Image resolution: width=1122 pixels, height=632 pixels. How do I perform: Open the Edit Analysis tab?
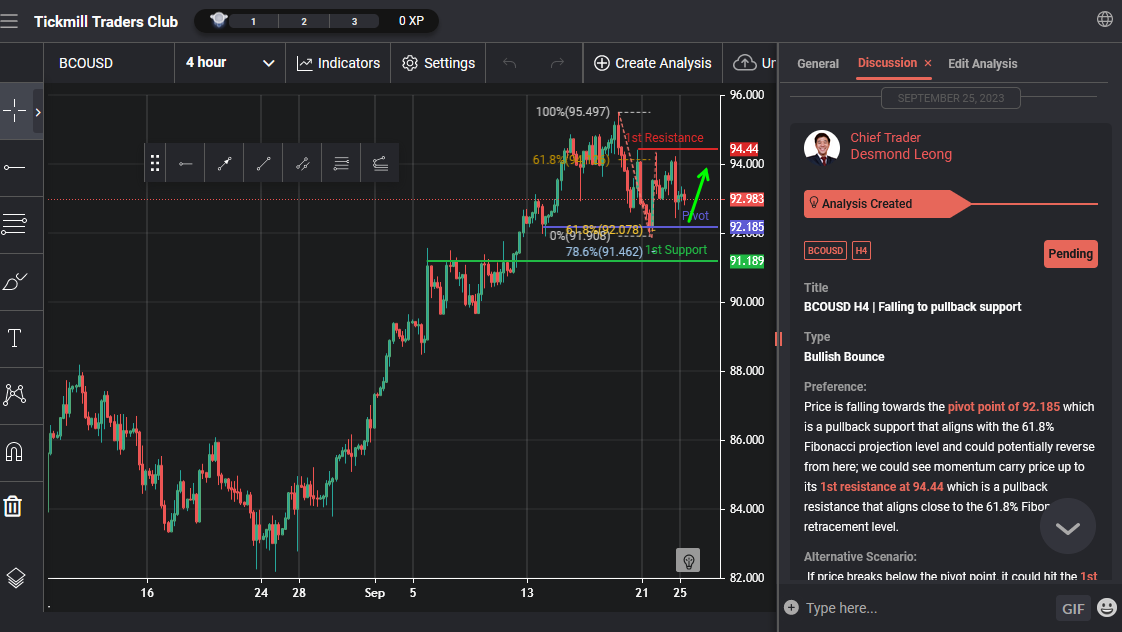tap(982, 64)
